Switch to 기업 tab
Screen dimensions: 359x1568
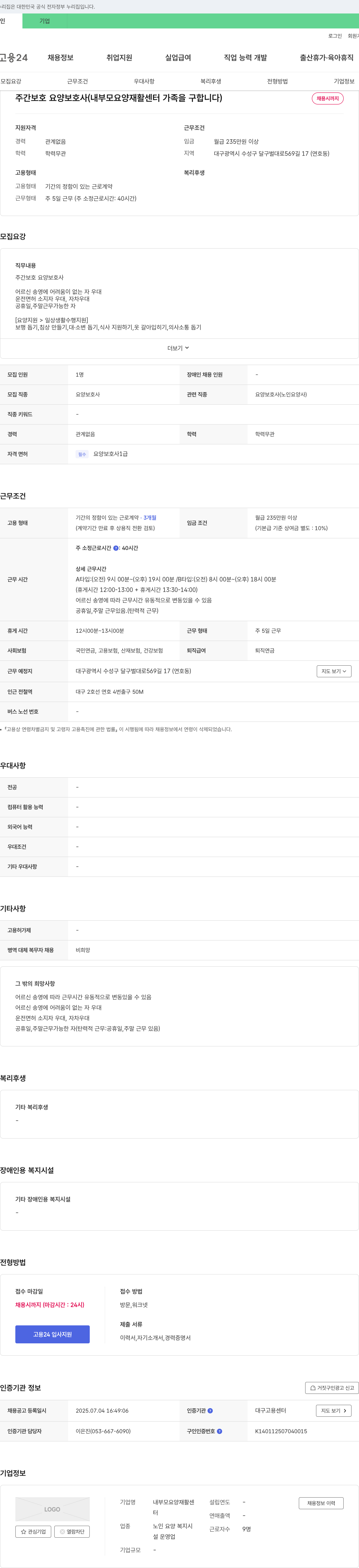click(45, 21)
